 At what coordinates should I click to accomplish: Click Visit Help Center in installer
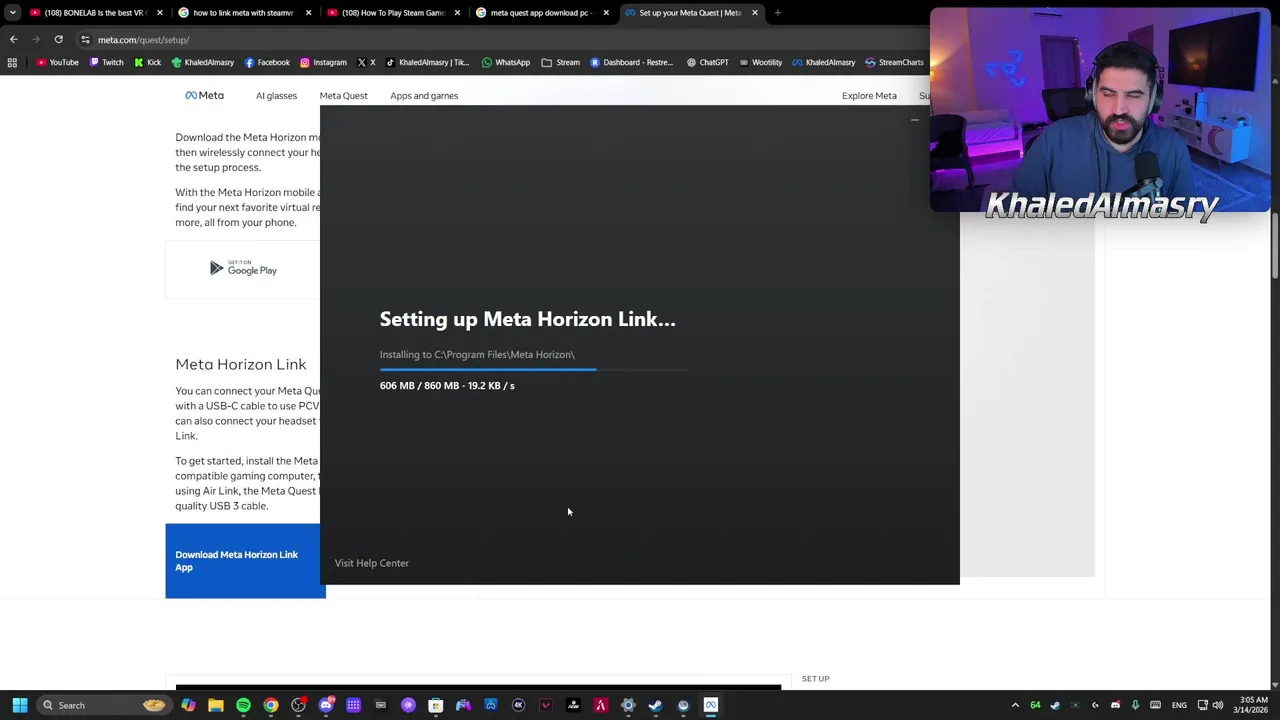tap(371, 563)
